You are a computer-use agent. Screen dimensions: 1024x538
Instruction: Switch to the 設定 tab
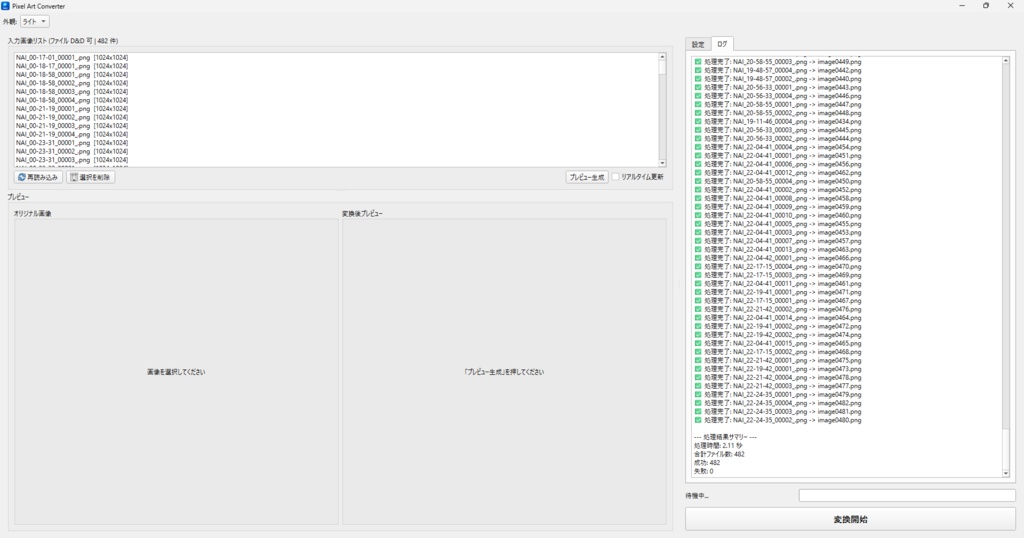[x=697, y=44]
